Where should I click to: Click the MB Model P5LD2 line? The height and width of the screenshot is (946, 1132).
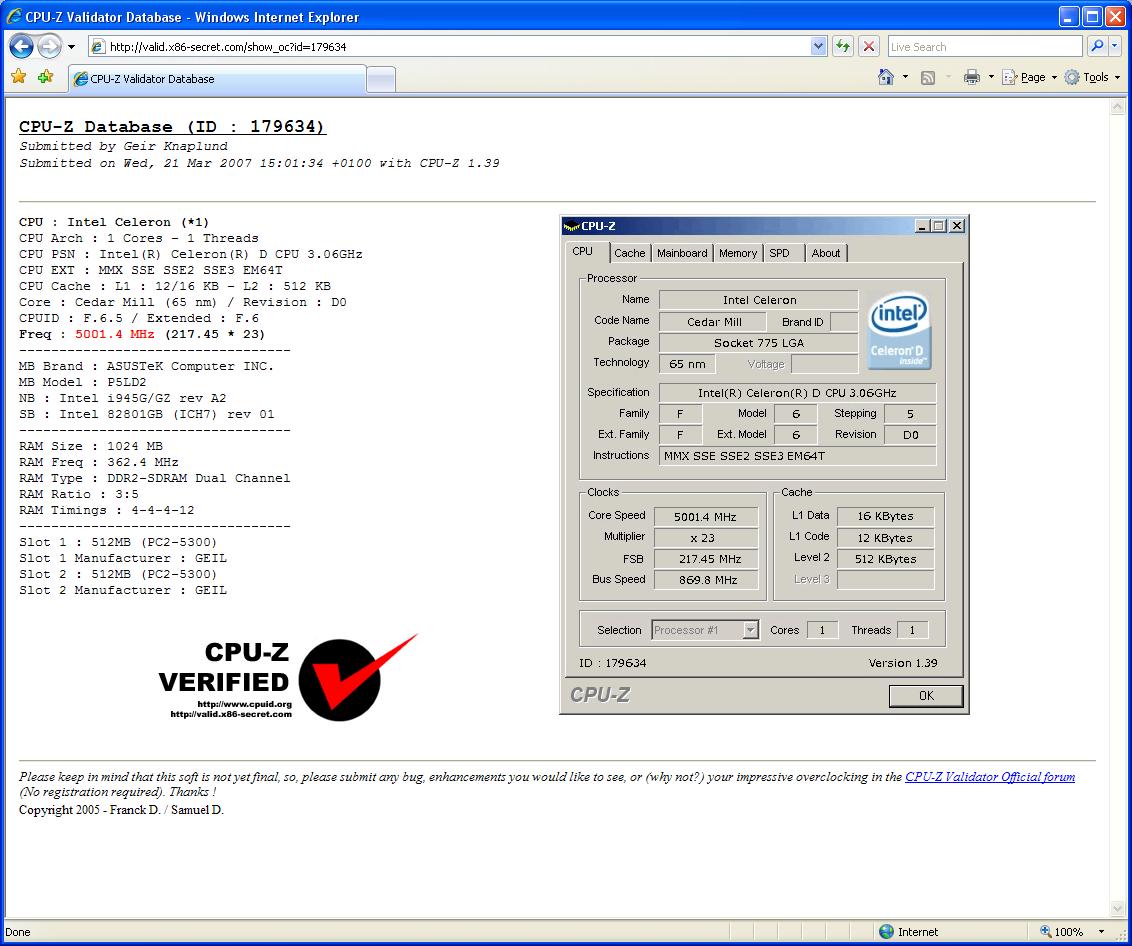[82, 382]
